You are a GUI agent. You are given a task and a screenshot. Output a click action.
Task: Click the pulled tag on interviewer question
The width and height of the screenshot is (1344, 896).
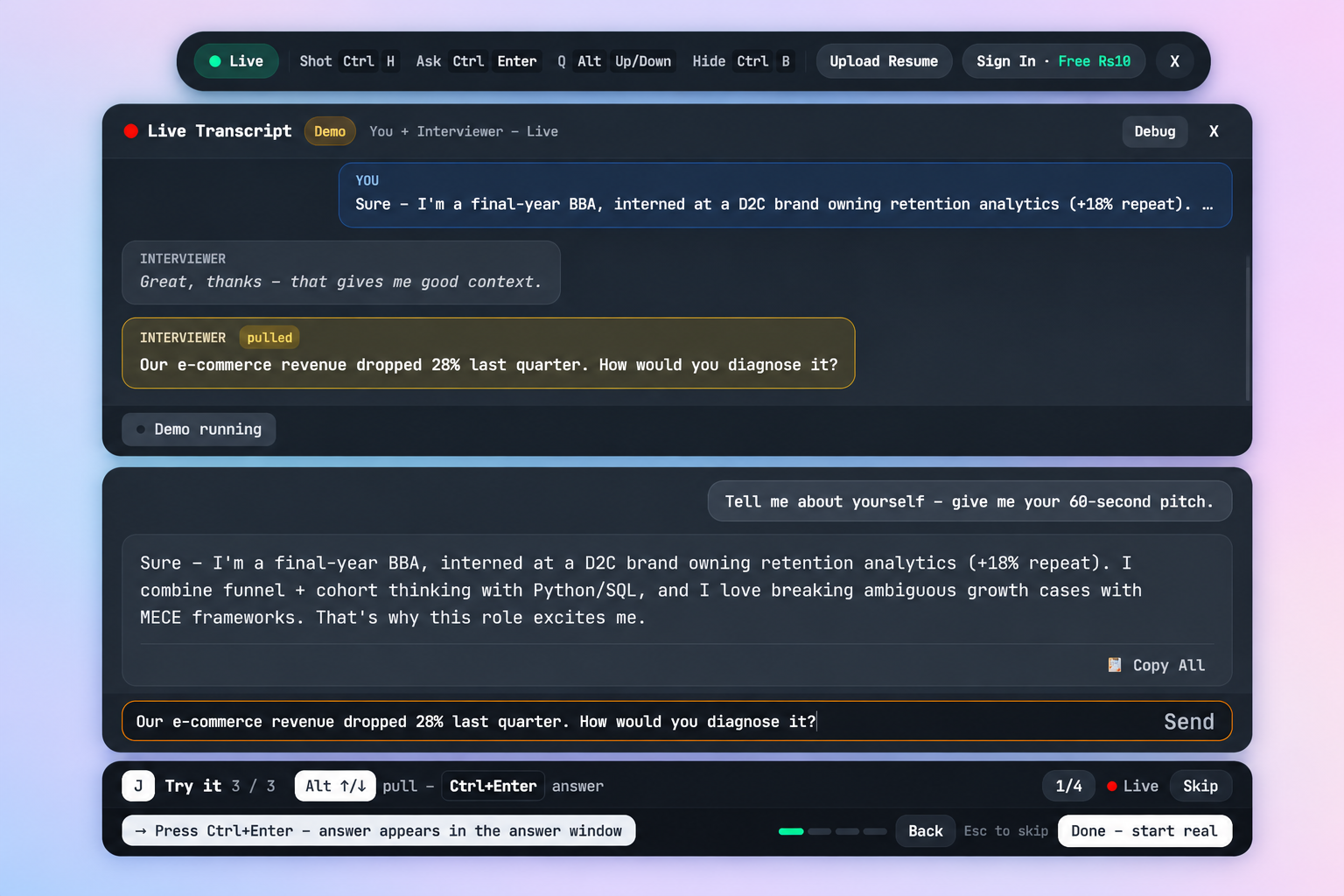tap(269, 338)
